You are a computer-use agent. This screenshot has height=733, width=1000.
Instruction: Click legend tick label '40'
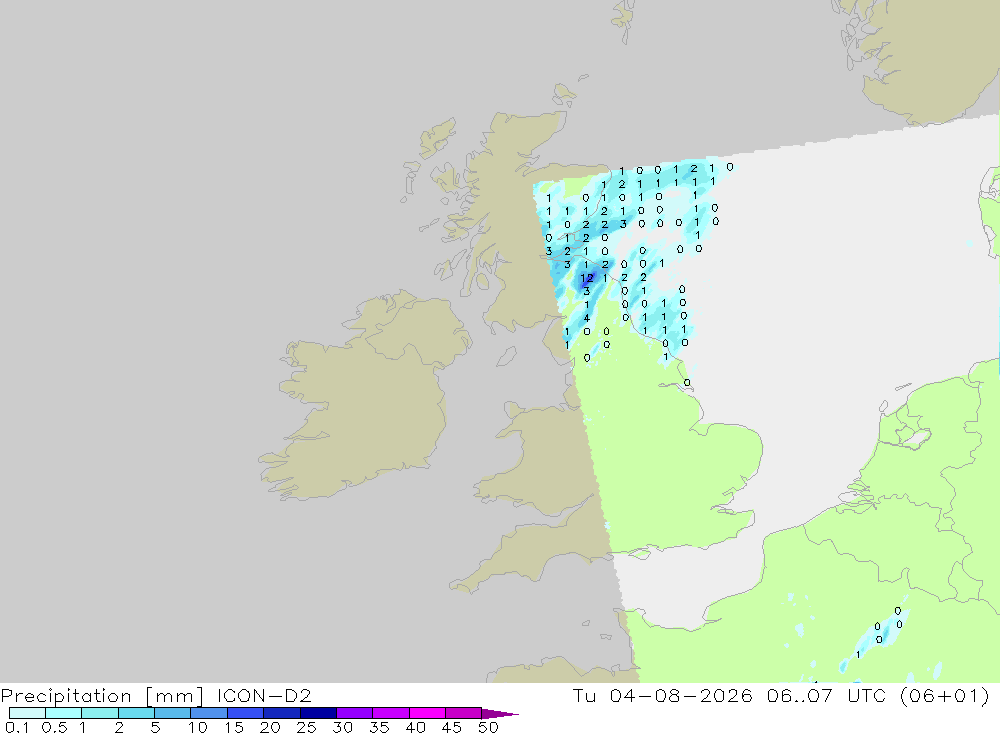(415, 727)
